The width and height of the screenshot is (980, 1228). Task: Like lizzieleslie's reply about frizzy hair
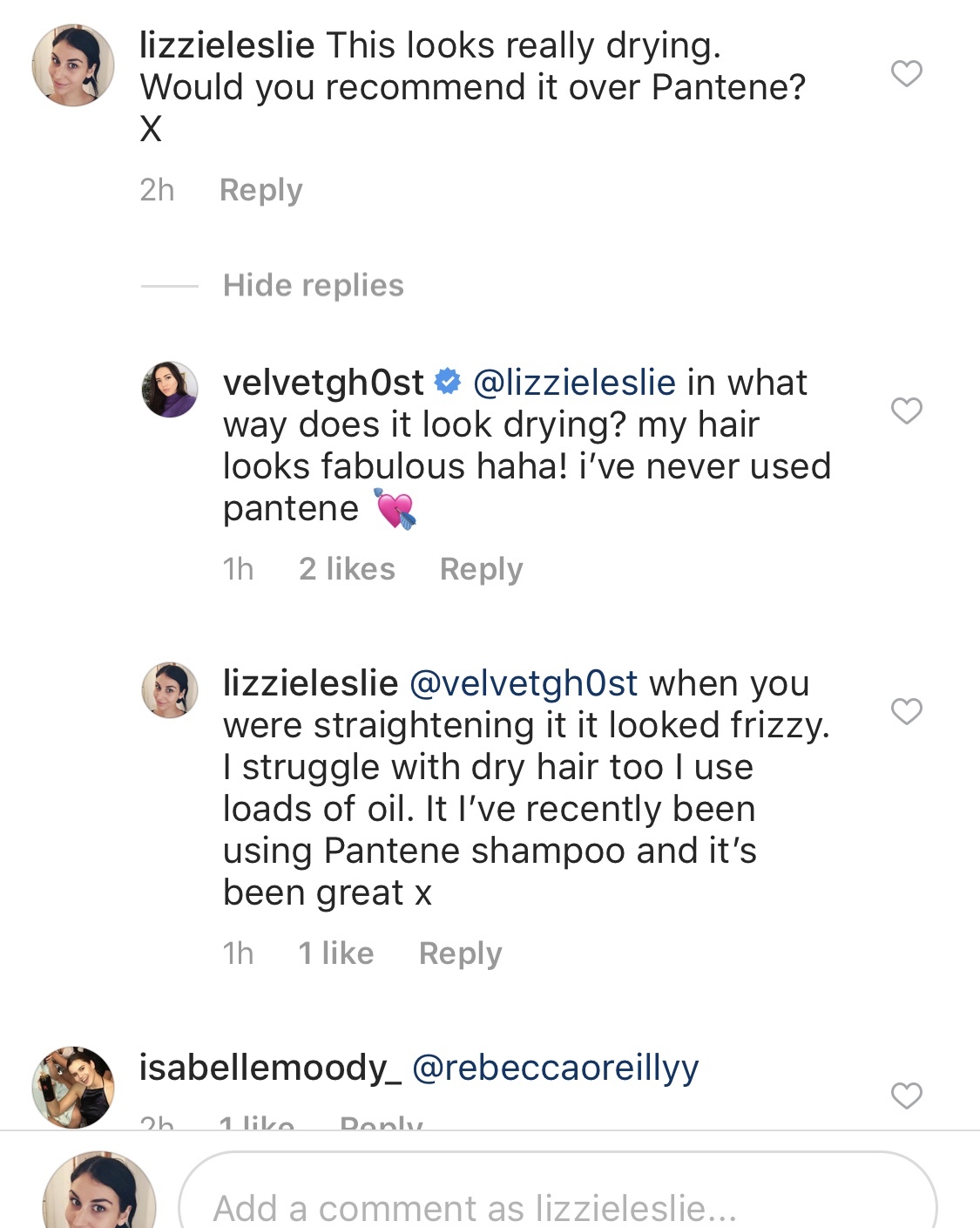(x=906, y=711)
